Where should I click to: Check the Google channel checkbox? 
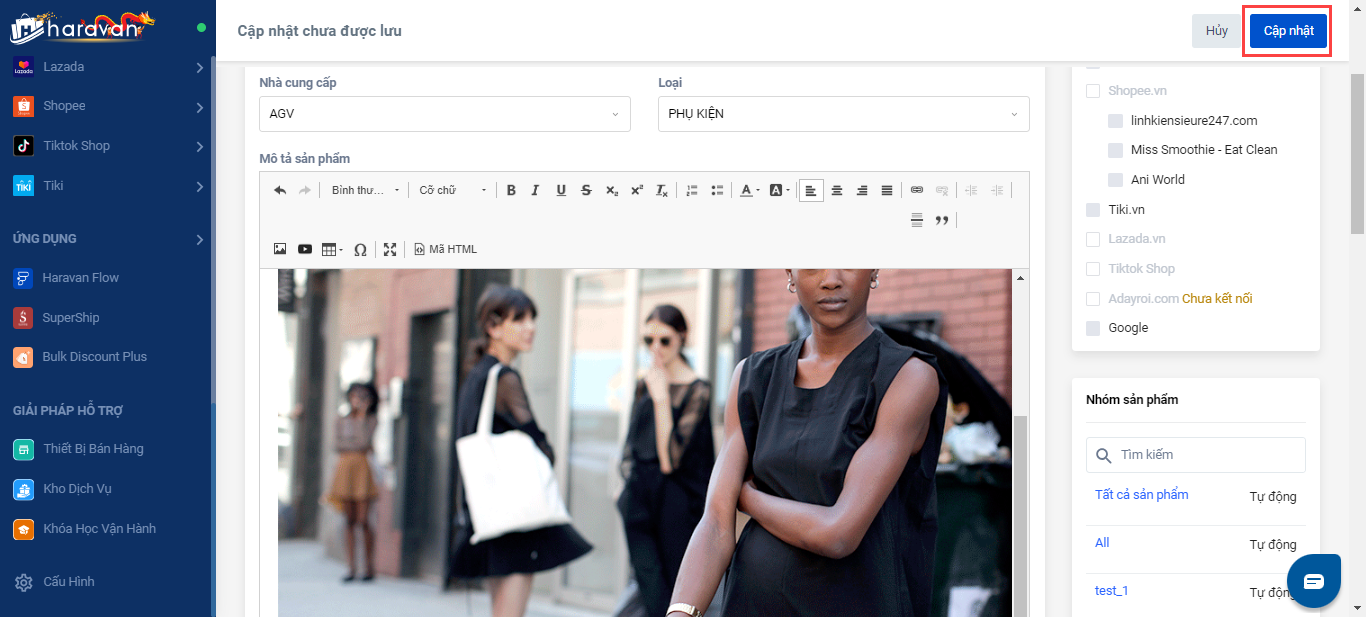[1093, 328]
